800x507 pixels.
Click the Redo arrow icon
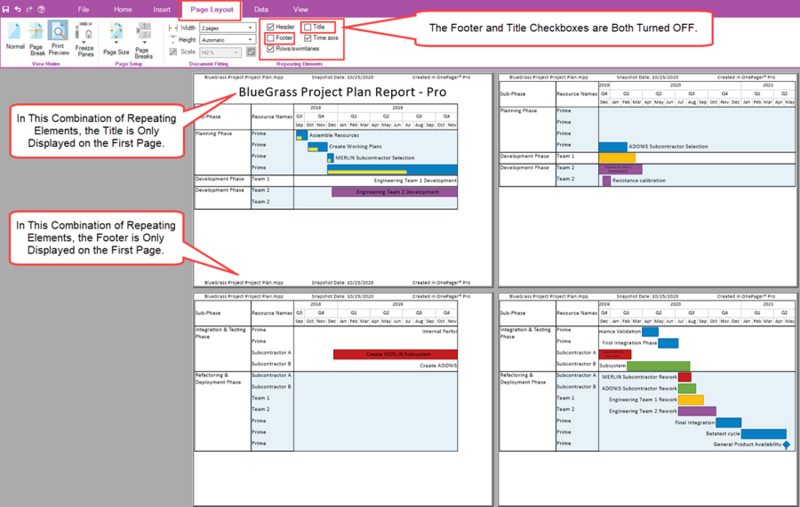(29, 9)
